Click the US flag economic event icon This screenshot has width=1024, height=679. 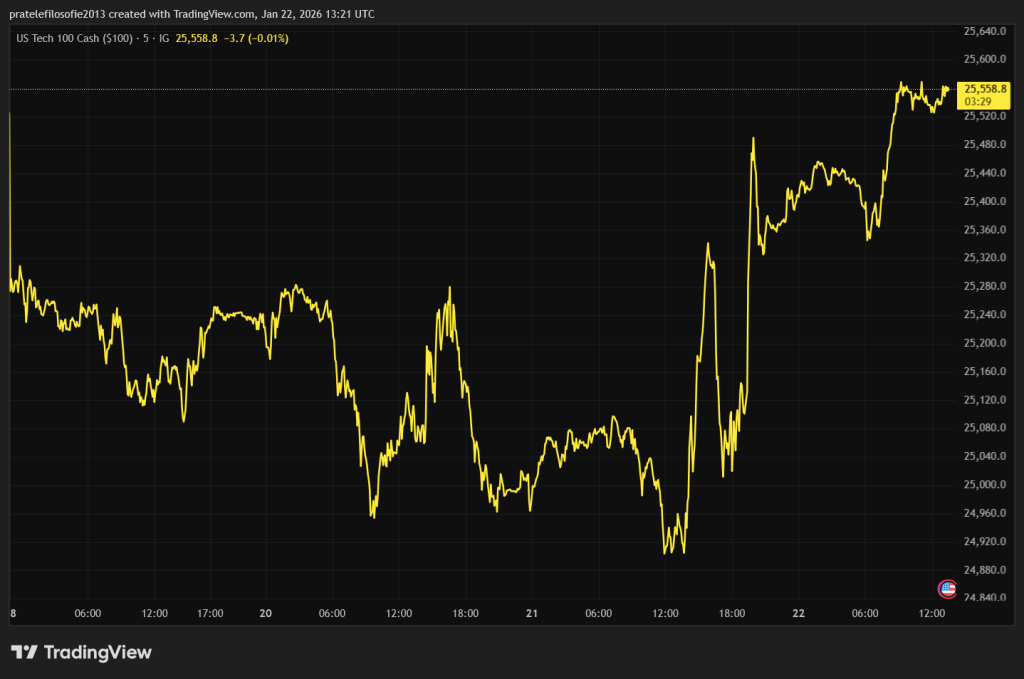[946, 589]
